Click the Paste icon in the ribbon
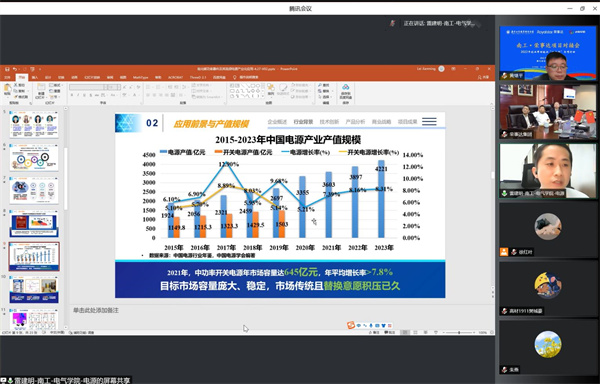The image size is (600, 384). [x=7, y=90]
